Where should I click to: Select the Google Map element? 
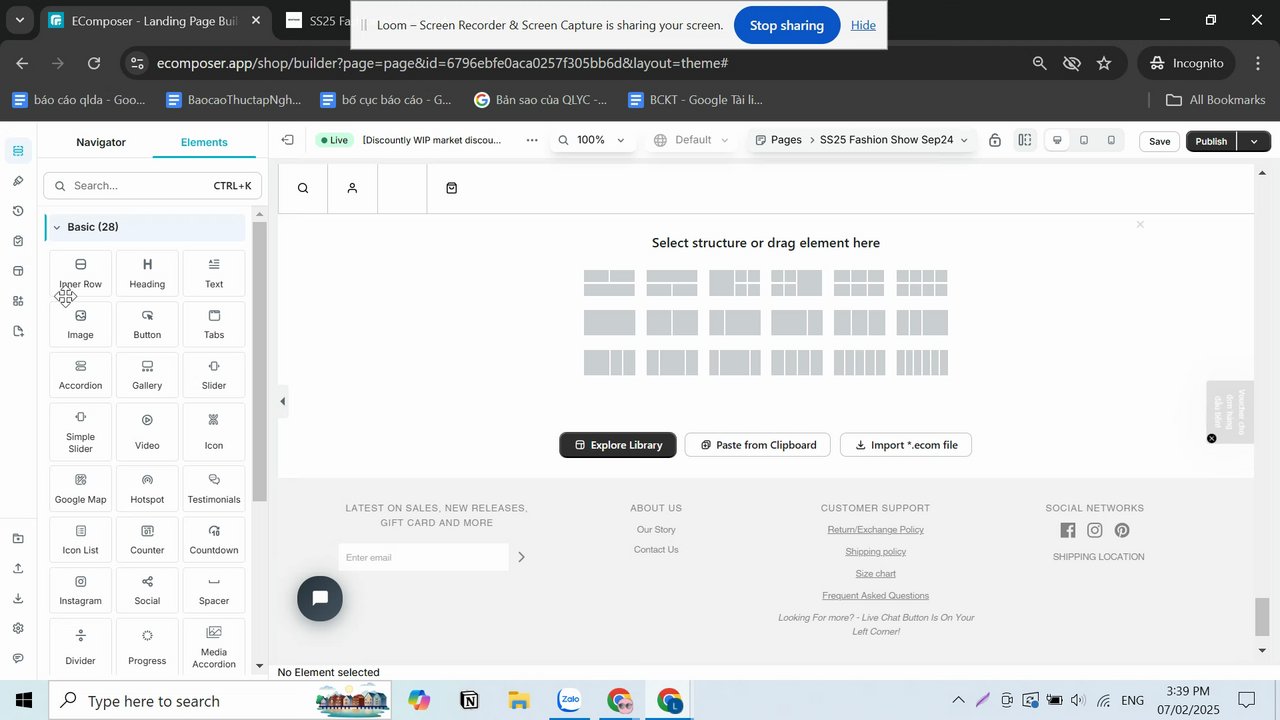point(80,488)
